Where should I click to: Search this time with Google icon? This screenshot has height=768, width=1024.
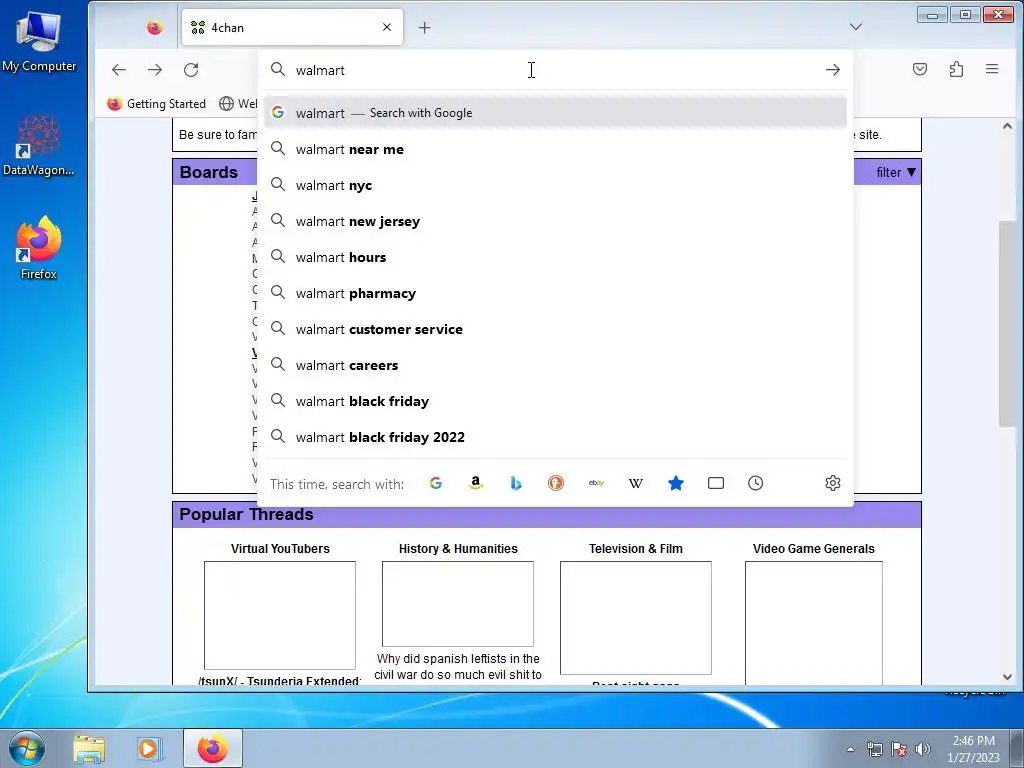[436, 483]
